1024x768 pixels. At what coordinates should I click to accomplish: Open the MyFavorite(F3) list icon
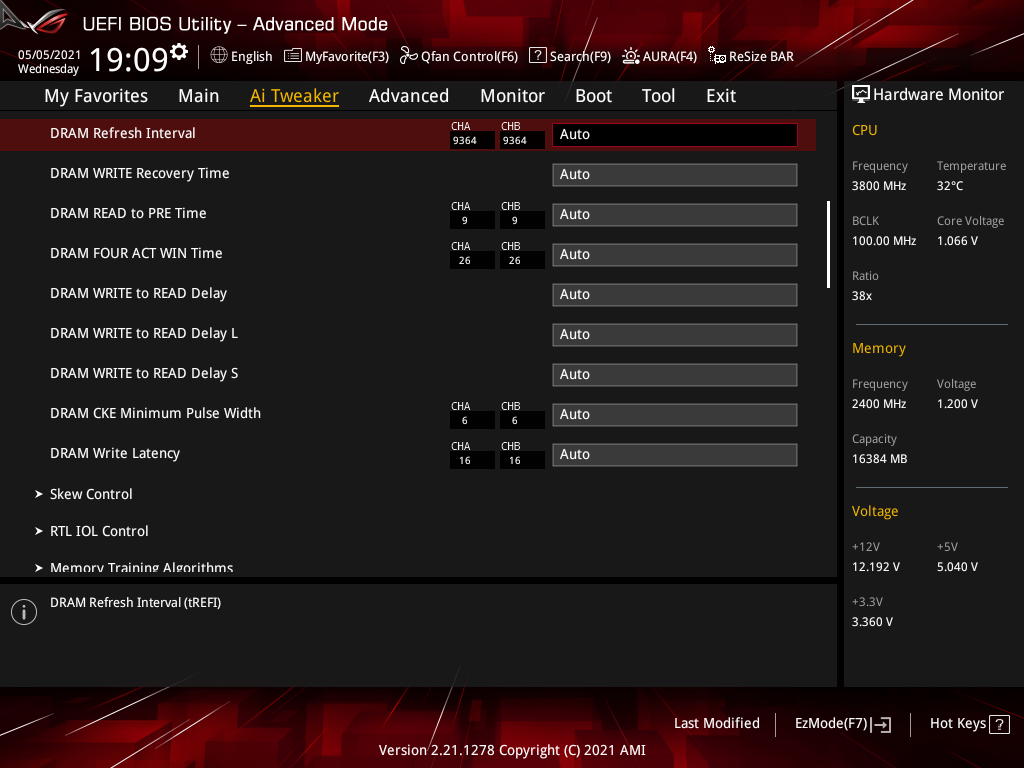[293, 56]
